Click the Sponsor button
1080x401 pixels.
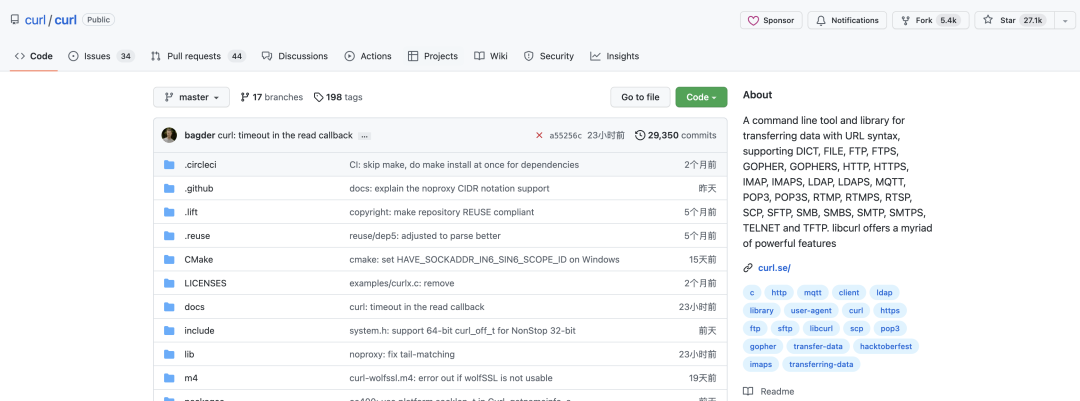tap(771, 21)
